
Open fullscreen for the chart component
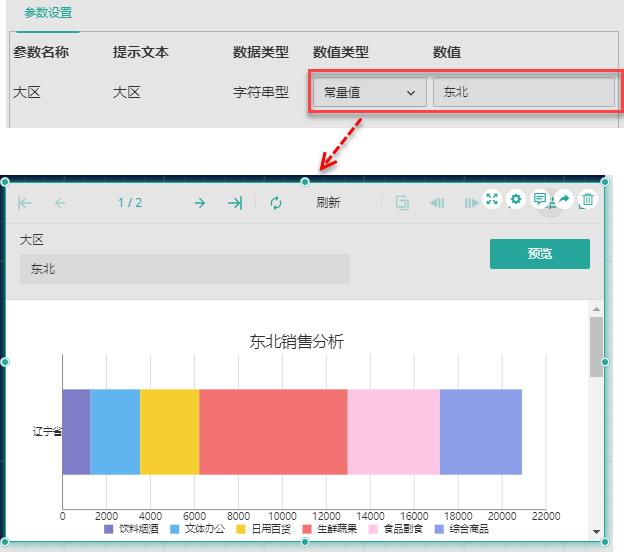tap(492, 199)
